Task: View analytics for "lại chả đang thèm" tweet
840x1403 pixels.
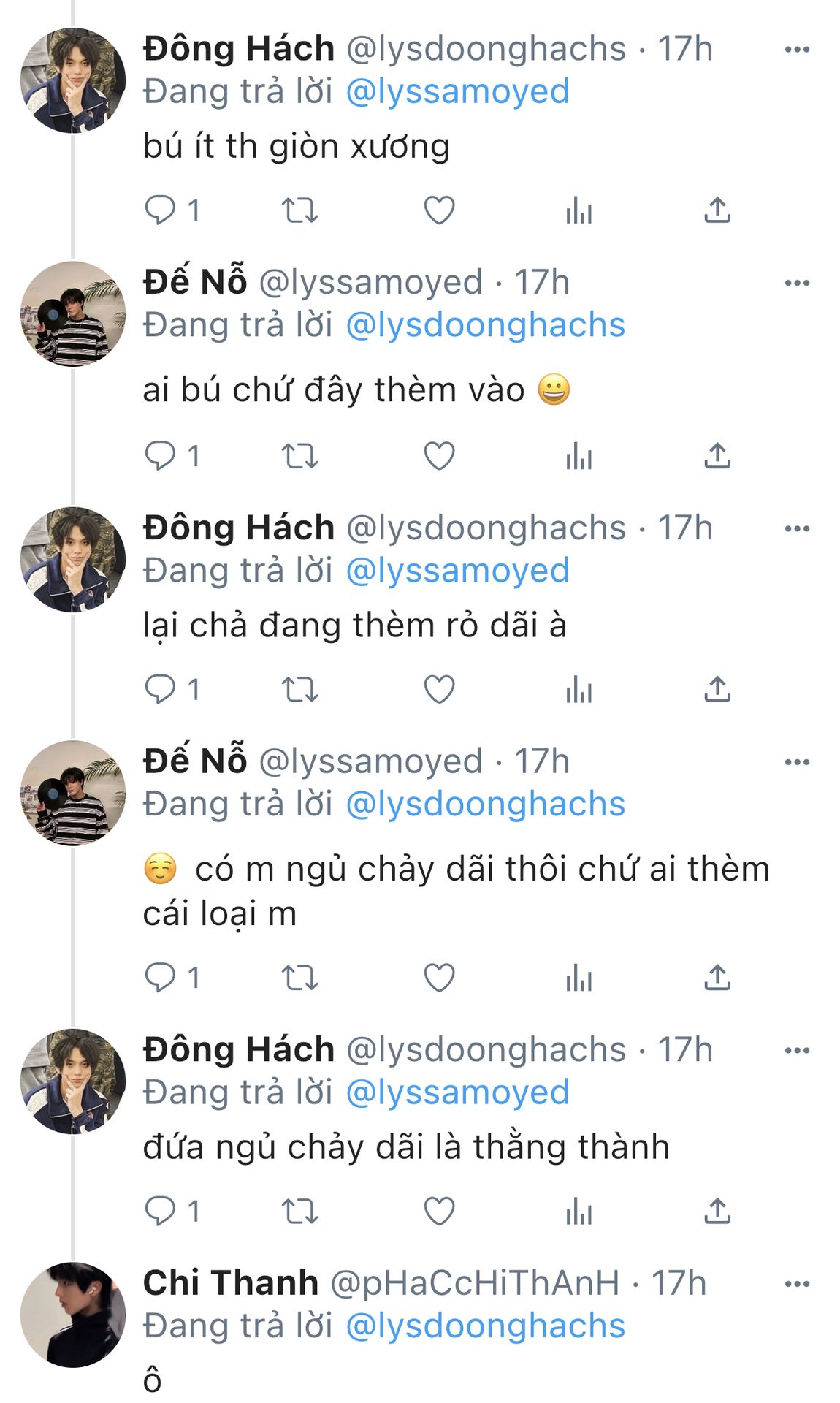Action: 579,689
